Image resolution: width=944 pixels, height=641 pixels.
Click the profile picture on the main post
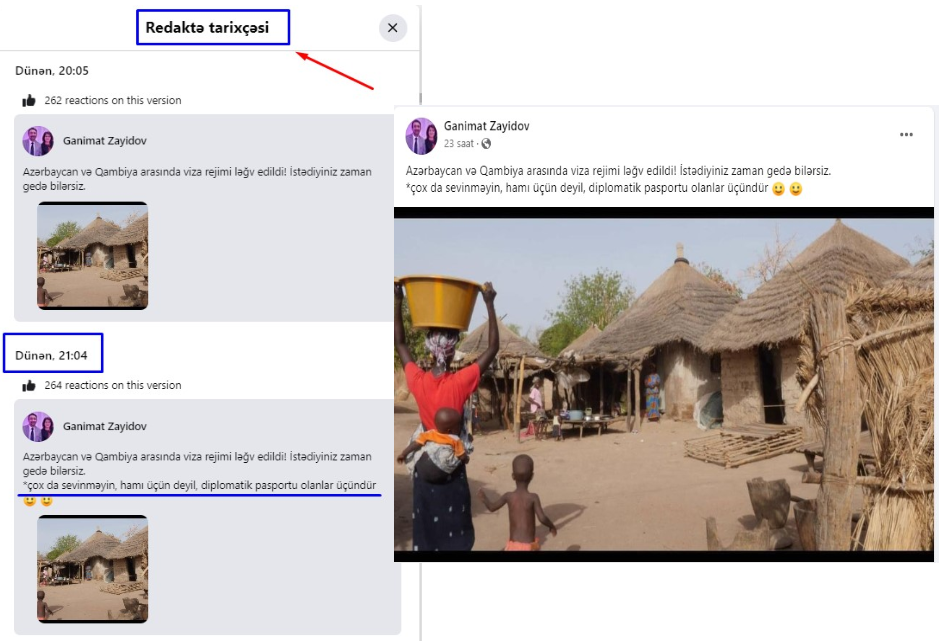(421, 135)
